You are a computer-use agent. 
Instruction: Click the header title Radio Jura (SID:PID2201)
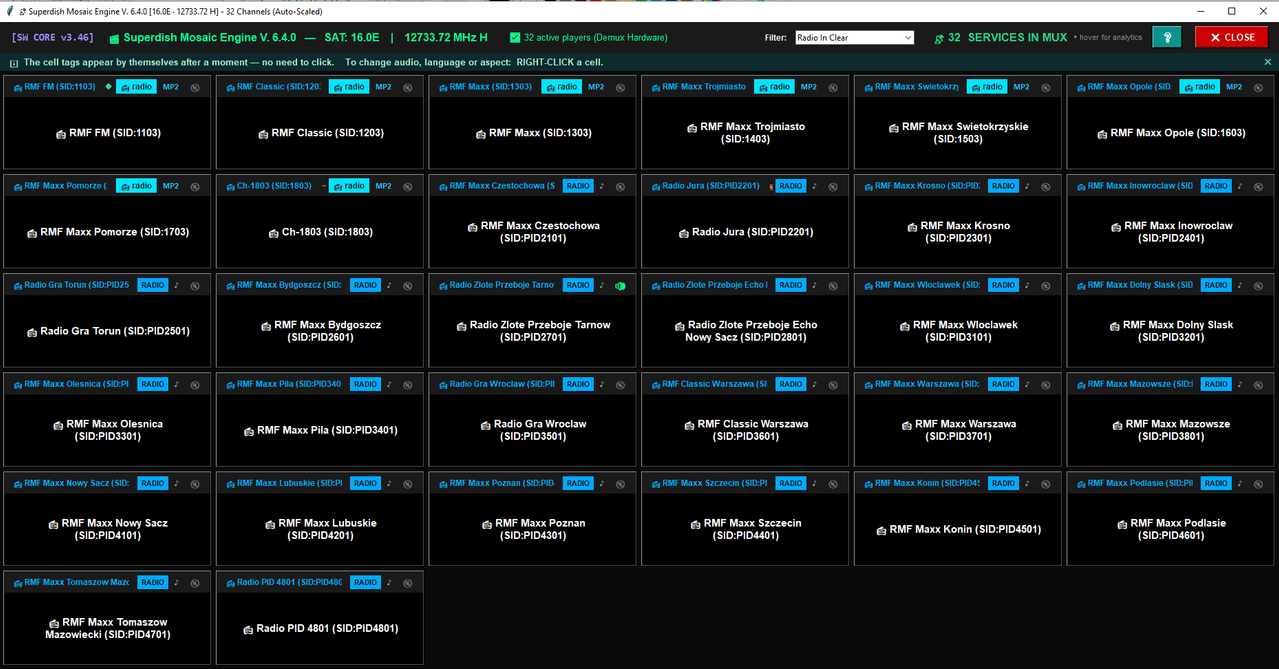(711, 186)
